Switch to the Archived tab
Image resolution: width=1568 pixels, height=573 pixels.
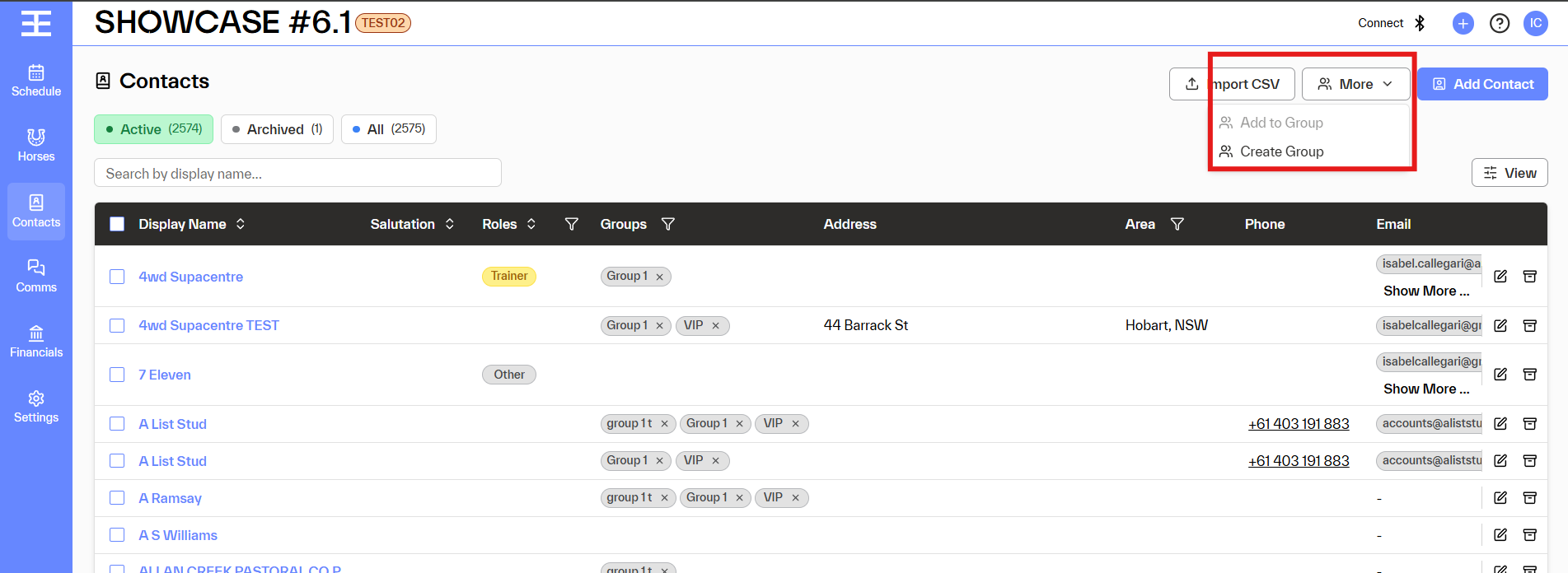pos(277,129)
